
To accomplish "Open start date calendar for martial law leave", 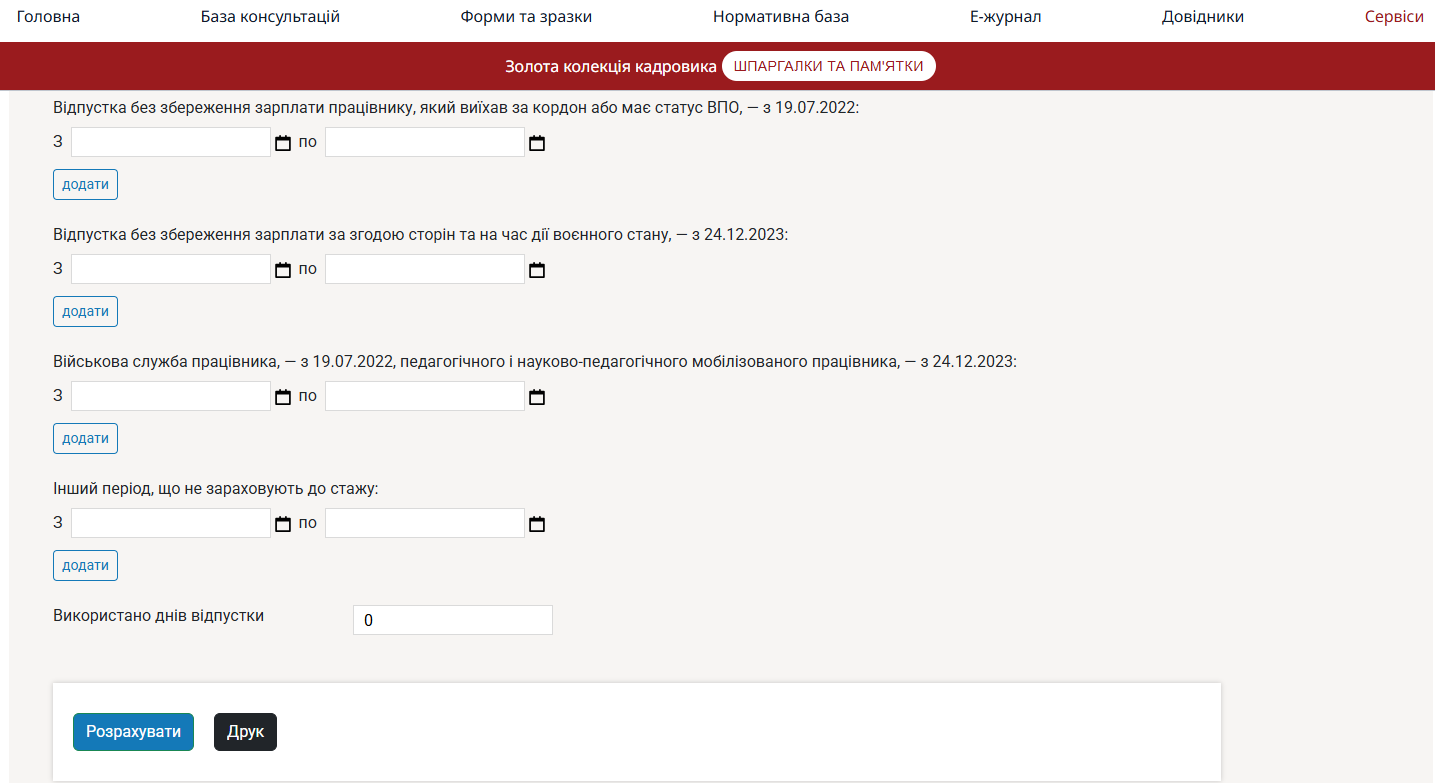I will point(283,270).
